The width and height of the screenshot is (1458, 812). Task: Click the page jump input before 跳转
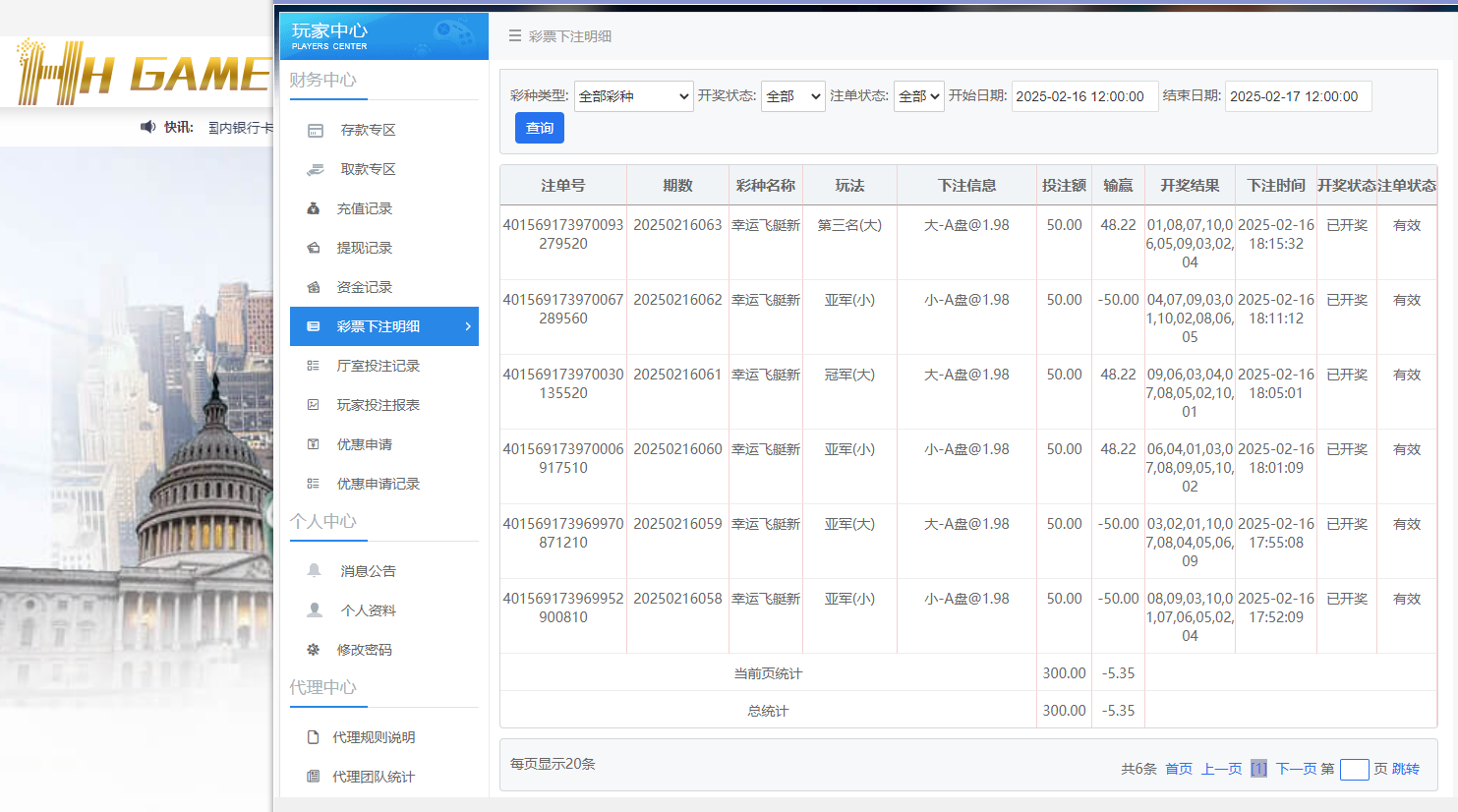point(1354,769)
